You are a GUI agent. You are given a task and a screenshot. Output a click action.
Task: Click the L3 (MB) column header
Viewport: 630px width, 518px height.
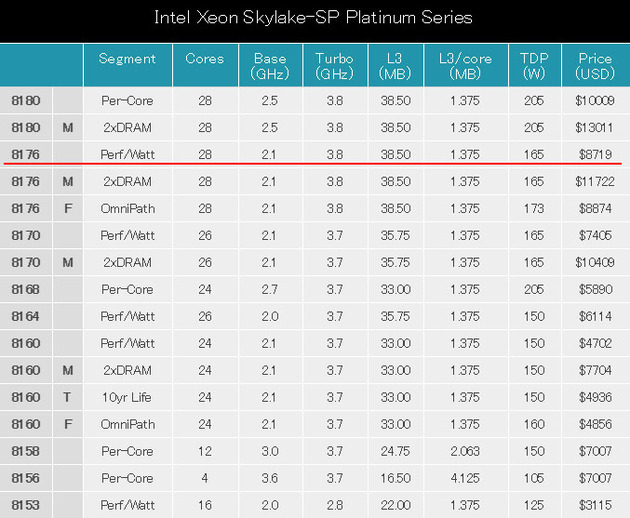pyautogui.click(x=395, y=65)
